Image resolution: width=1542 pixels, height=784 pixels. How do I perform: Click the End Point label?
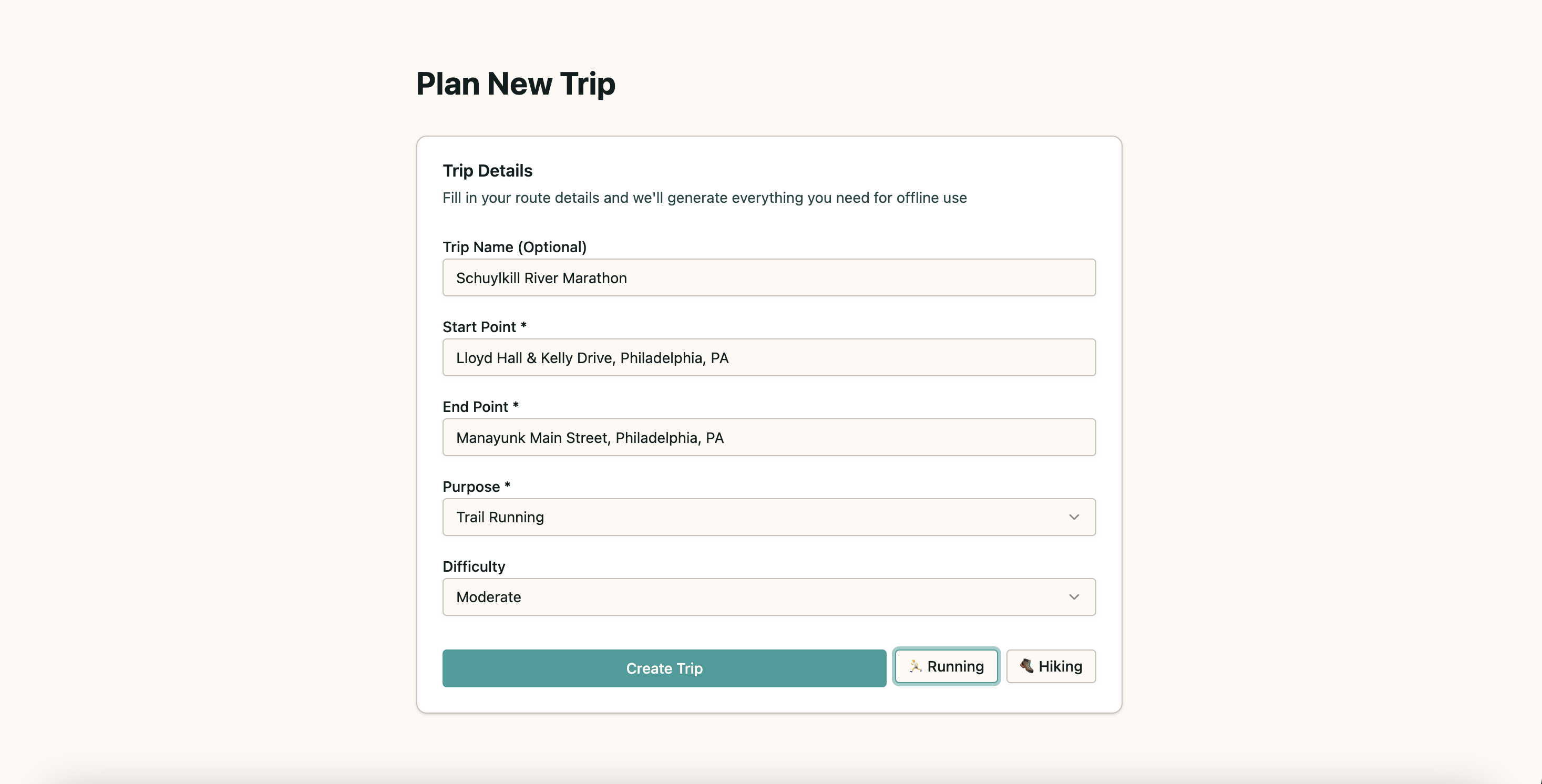tap(480, 407)
